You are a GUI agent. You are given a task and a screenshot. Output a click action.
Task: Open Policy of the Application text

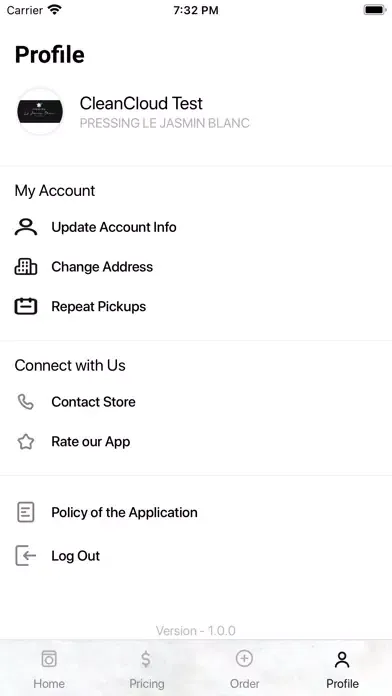pyautogui.click(x=124, y=512)
